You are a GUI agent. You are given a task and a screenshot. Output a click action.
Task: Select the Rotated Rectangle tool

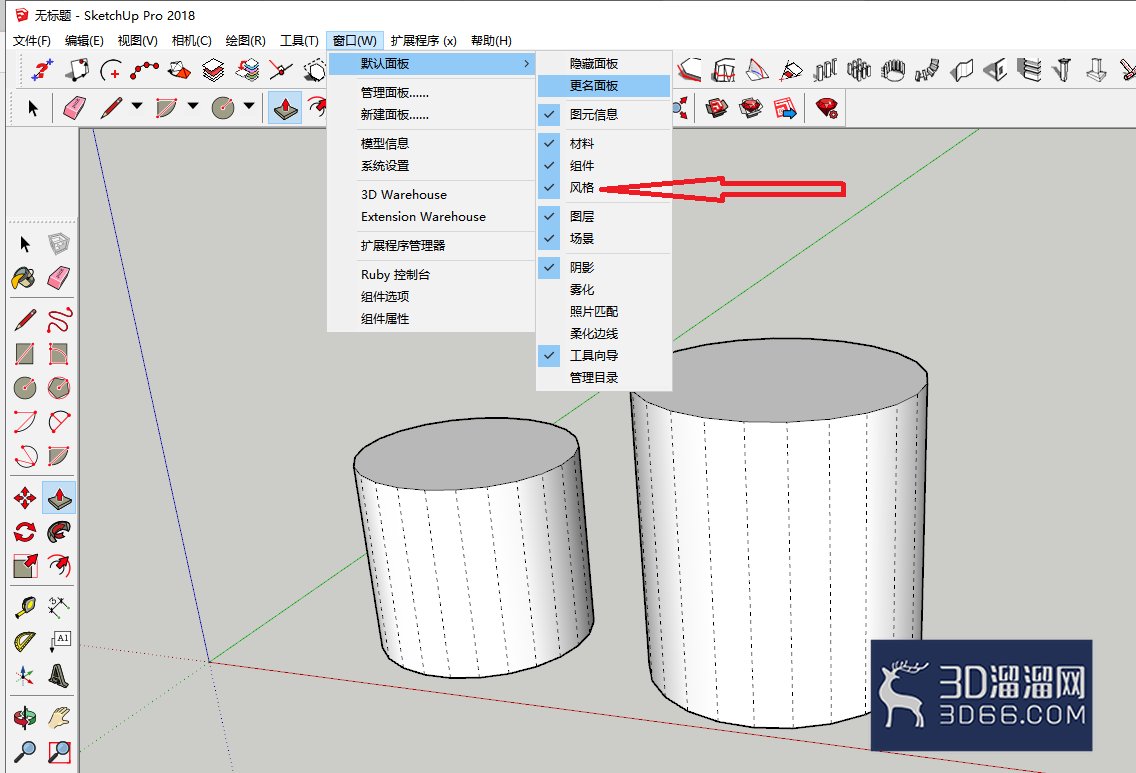click(59, 354)
